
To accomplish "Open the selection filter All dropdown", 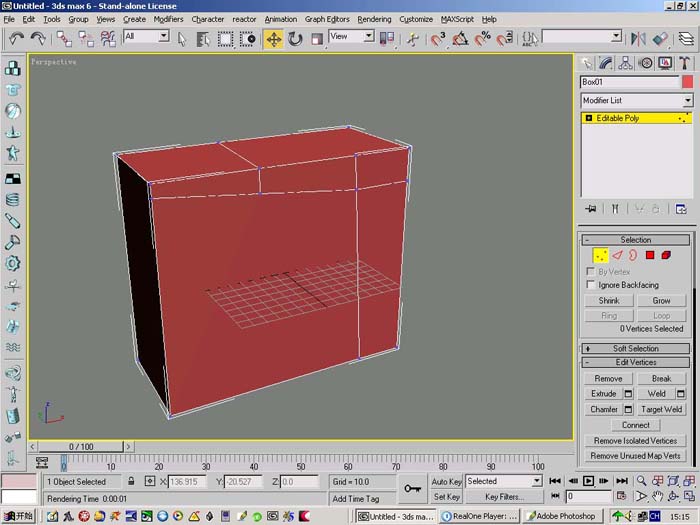I will point(164,35).
